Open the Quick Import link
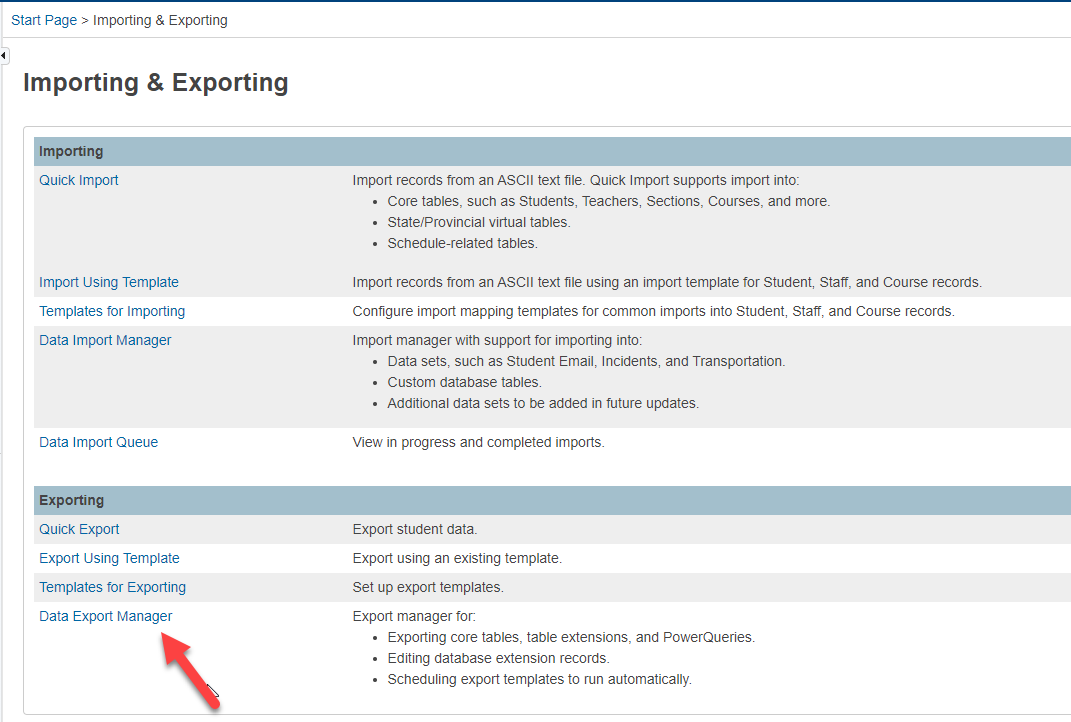 79,180
